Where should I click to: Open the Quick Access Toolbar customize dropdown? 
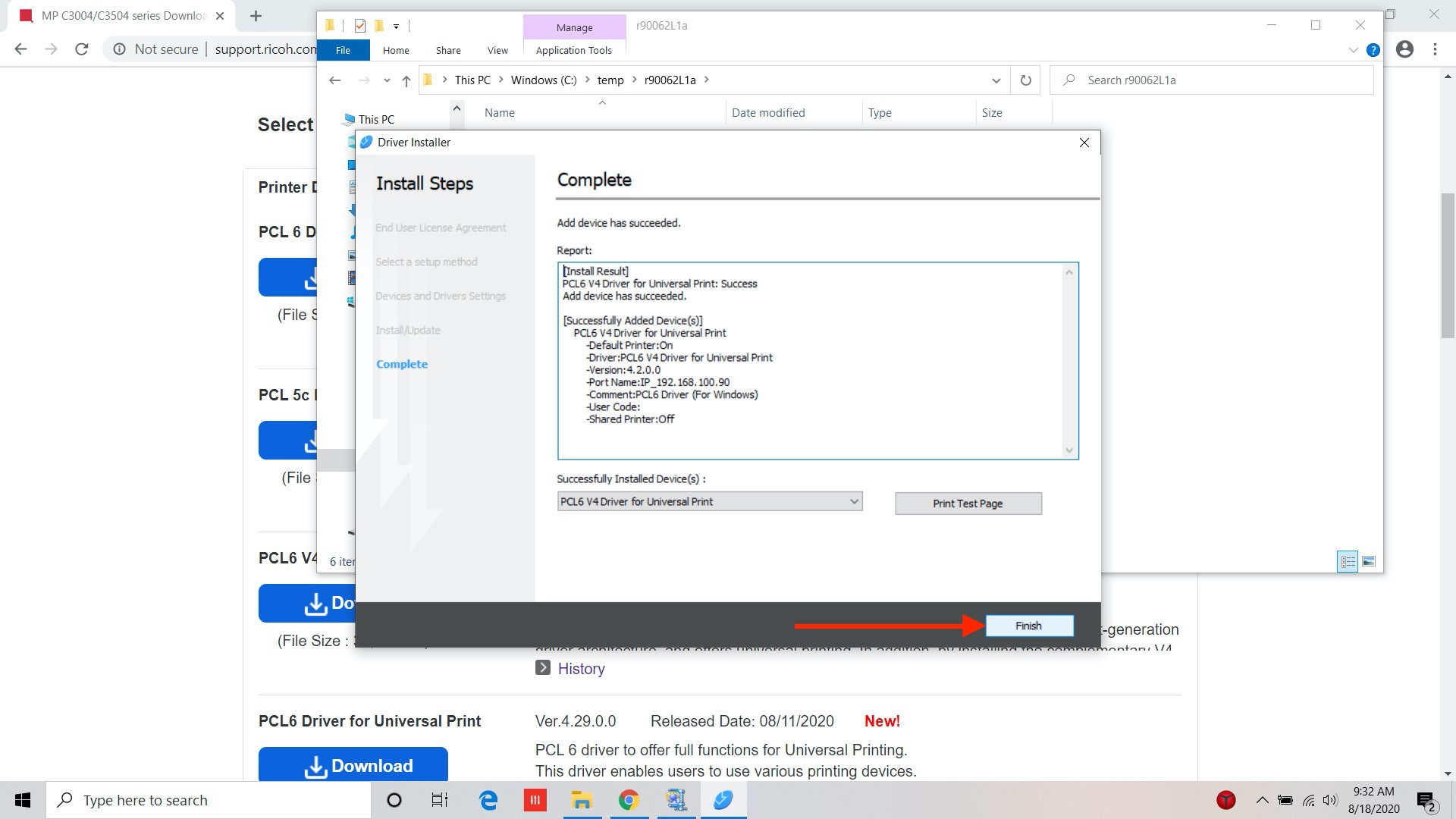click(x=396, y=26)
